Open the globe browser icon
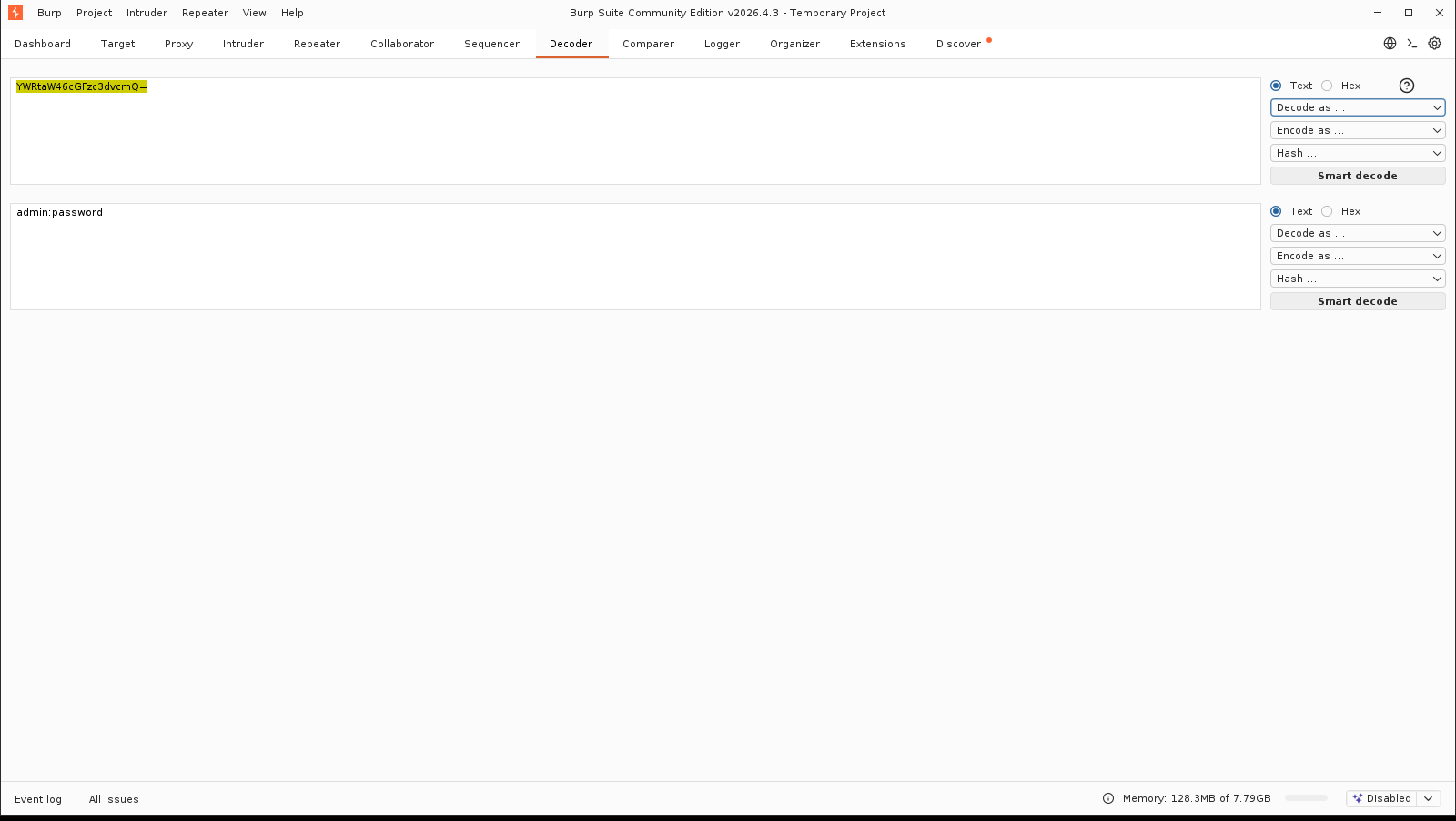This screenshot has height=821, width=1456. (x=1390, y=43)
